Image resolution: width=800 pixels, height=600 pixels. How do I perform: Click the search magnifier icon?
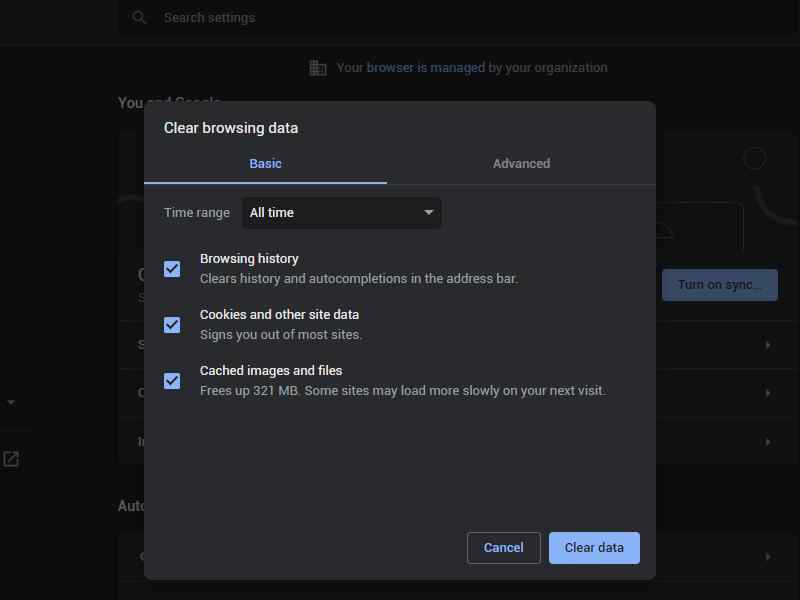pos(139,18)
